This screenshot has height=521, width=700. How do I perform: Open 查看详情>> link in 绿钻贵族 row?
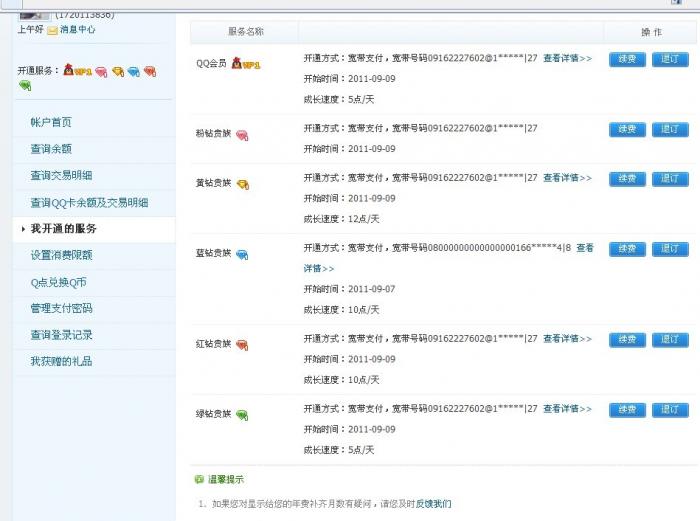click(x=567, y=409)
